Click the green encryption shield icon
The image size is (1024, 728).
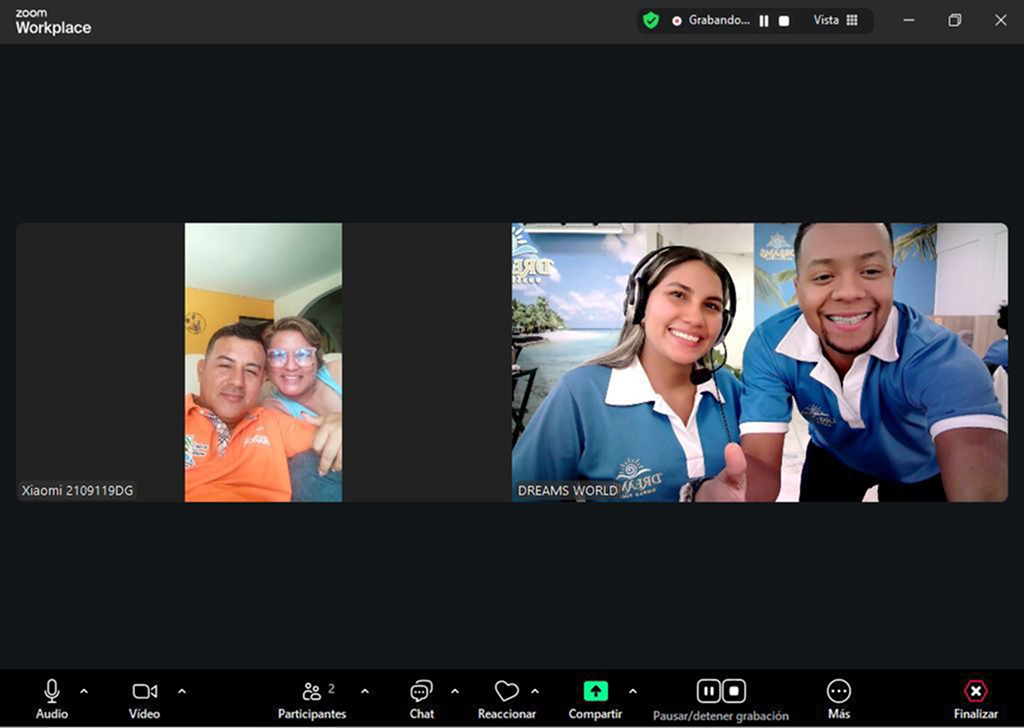(651, 20)
